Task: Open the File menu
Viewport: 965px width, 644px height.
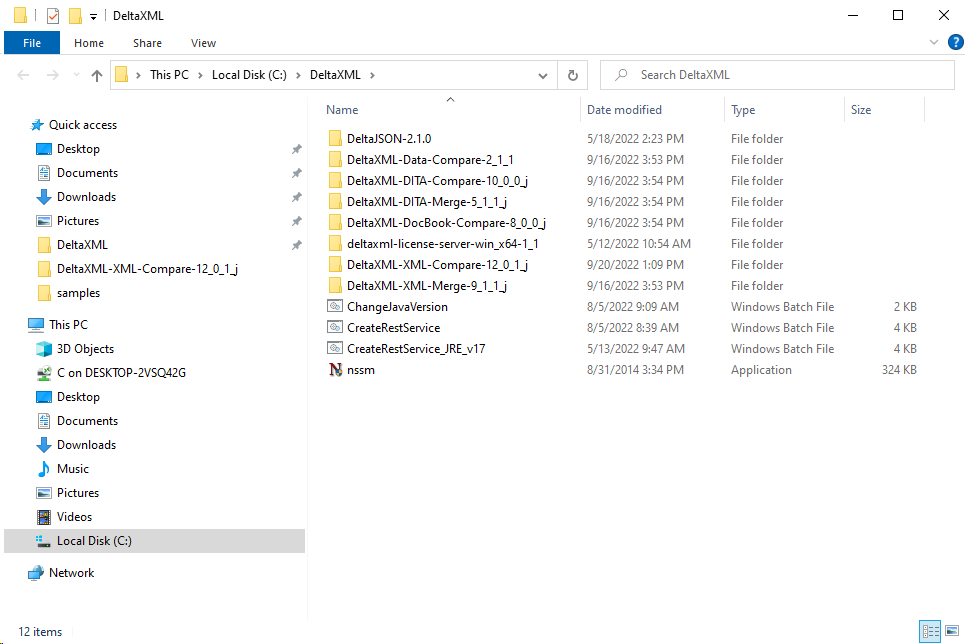Action: tap(32, 43)
